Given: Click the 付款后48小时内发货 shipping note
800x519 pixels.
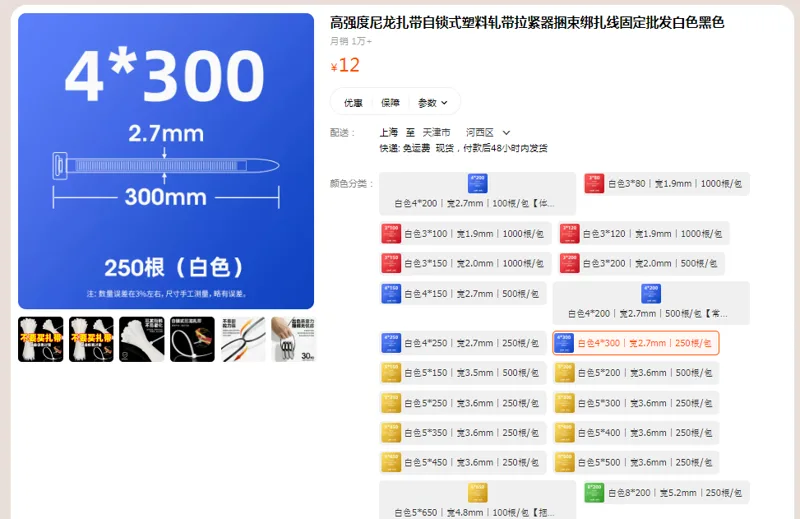Looking at the screenshot, I should pyautogui.click(x=506, y=148).
